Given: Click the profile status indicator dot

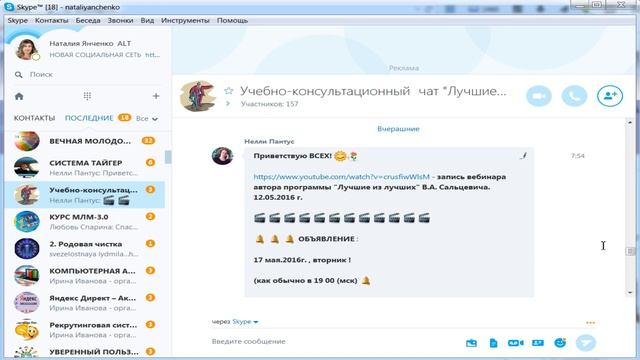Looking at the screenshot, I should [36, 57].
